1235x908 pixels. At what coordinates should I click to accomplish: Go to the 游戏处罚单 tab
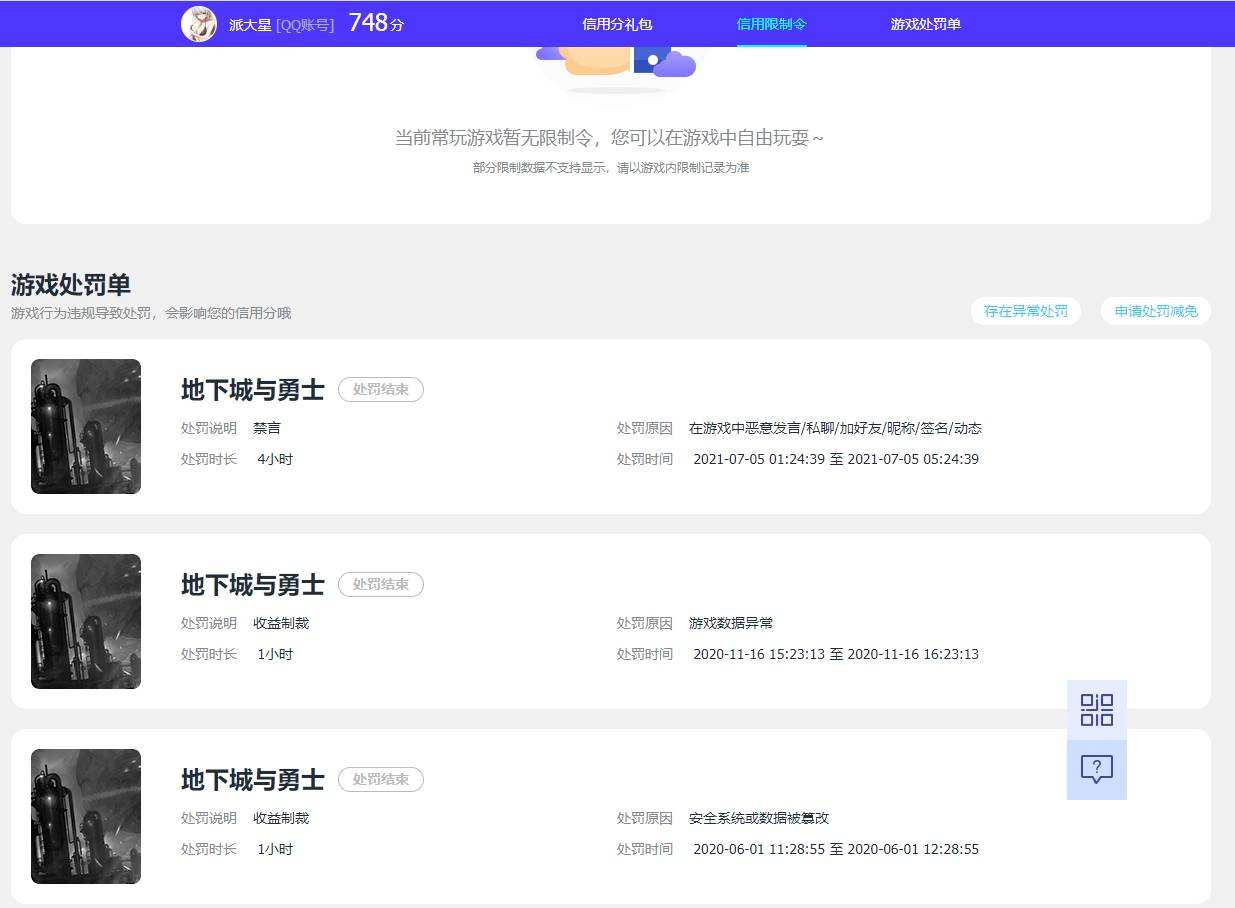tap(925, 24)
